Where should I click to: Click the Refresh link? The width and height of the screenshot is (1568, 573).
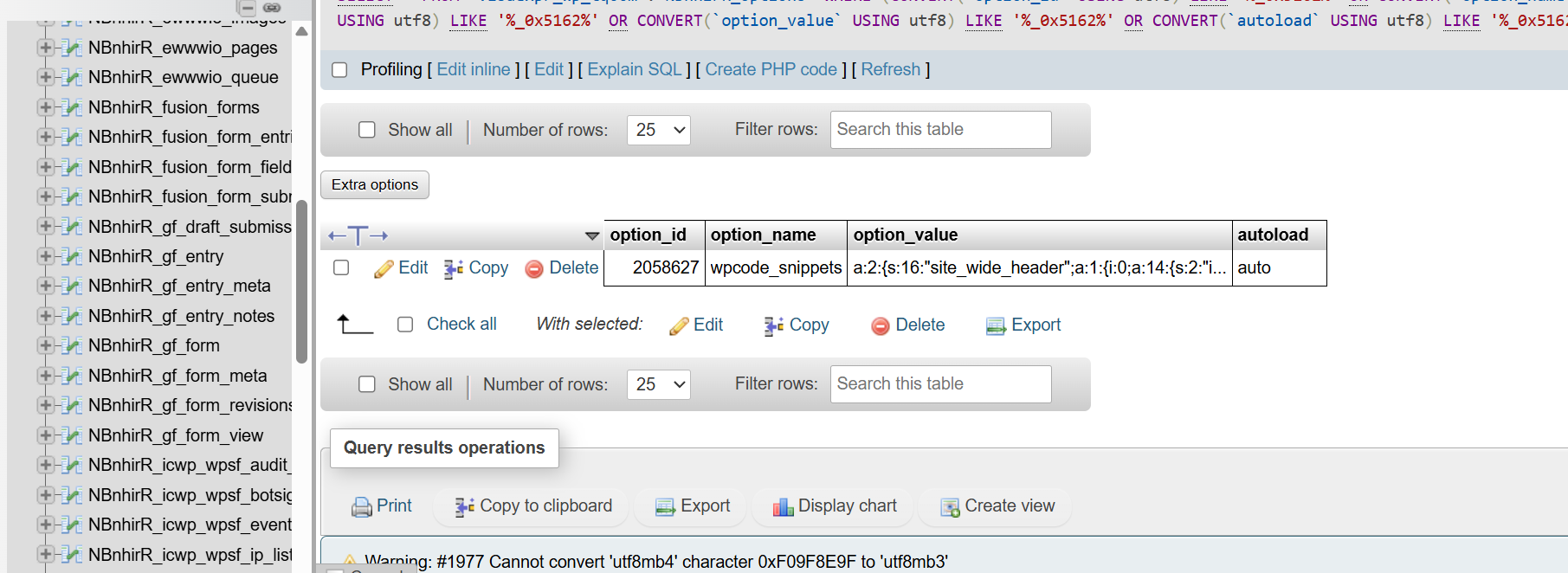890,69
